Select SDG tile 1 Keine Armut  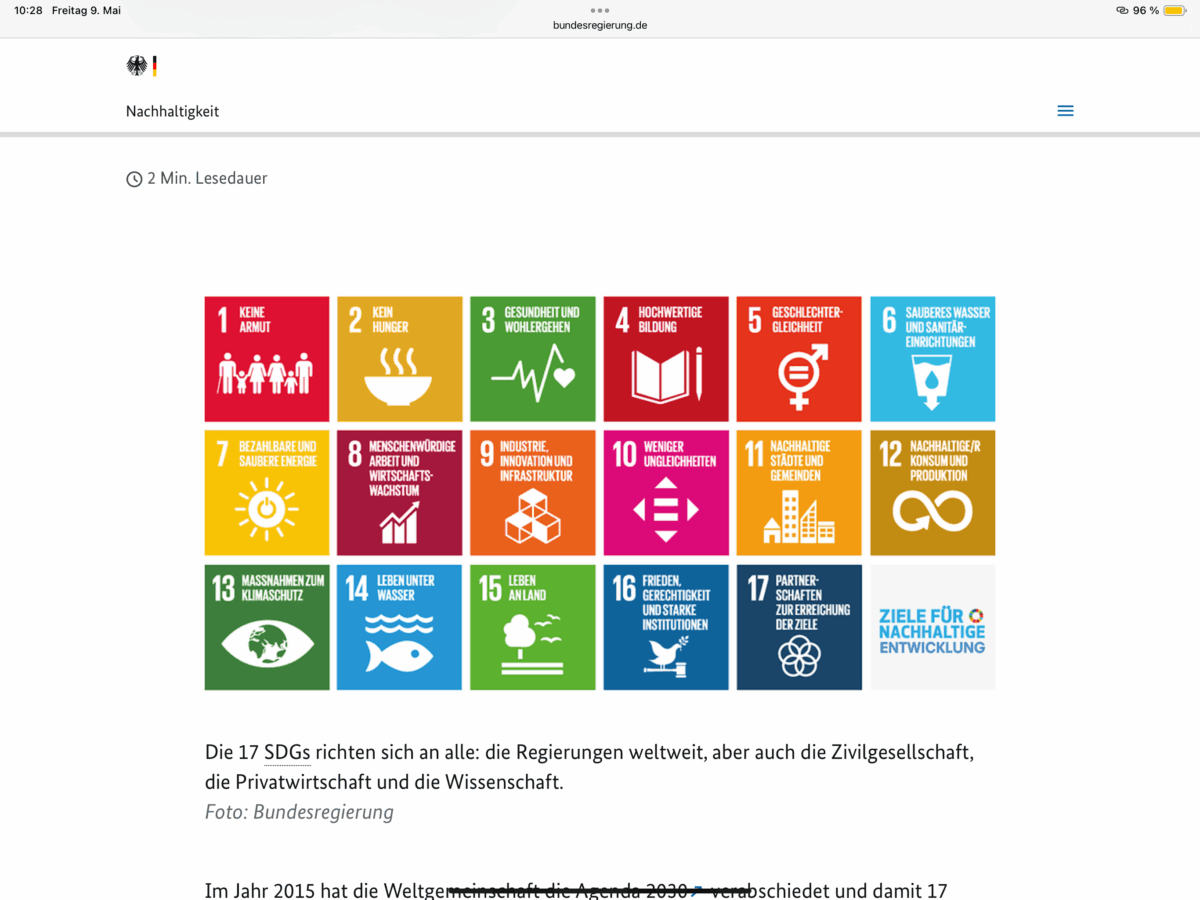[x=267, y=359]
